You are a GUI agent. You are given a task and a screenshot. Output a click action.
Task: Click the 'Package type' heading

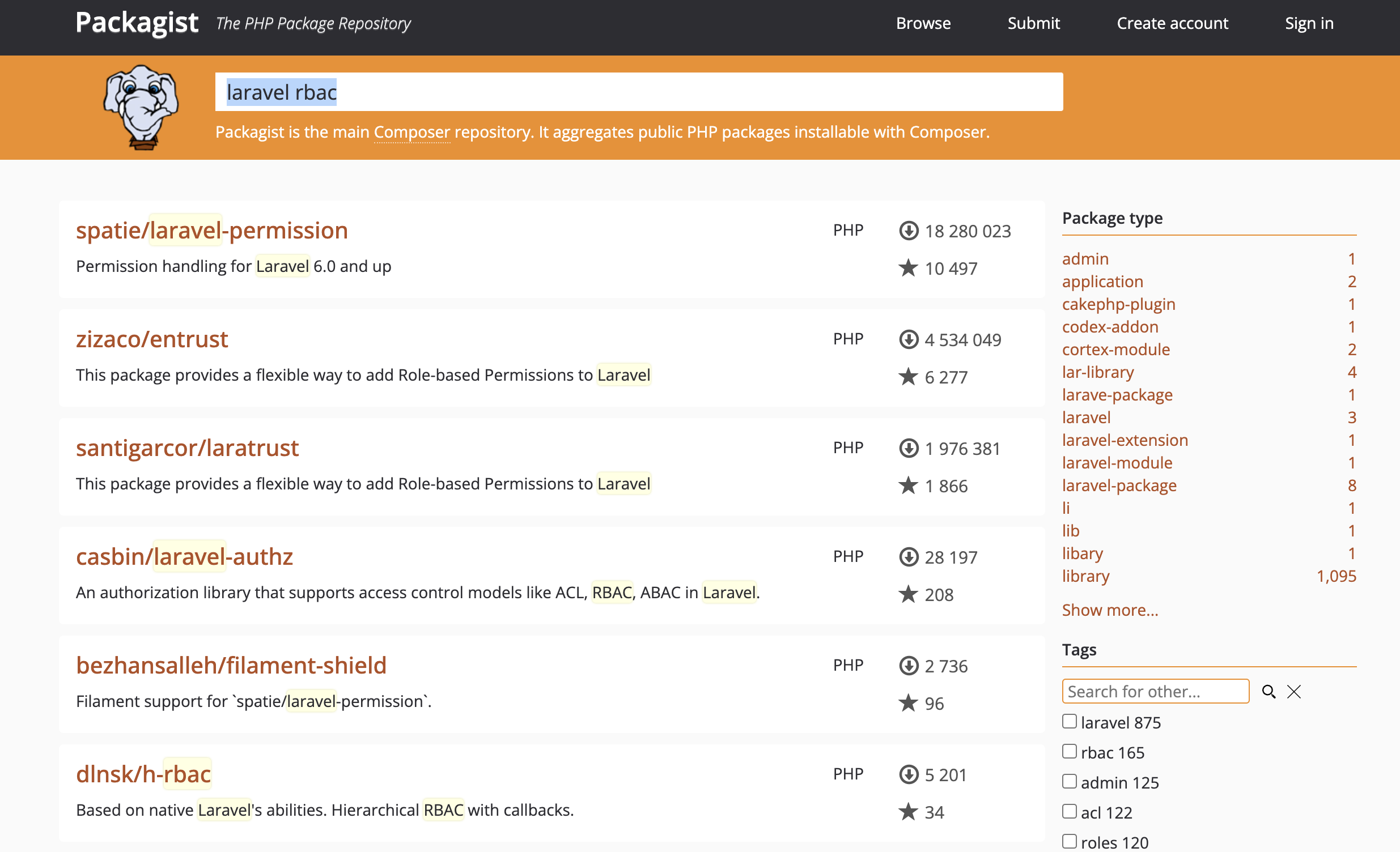tap(1112, 218)
